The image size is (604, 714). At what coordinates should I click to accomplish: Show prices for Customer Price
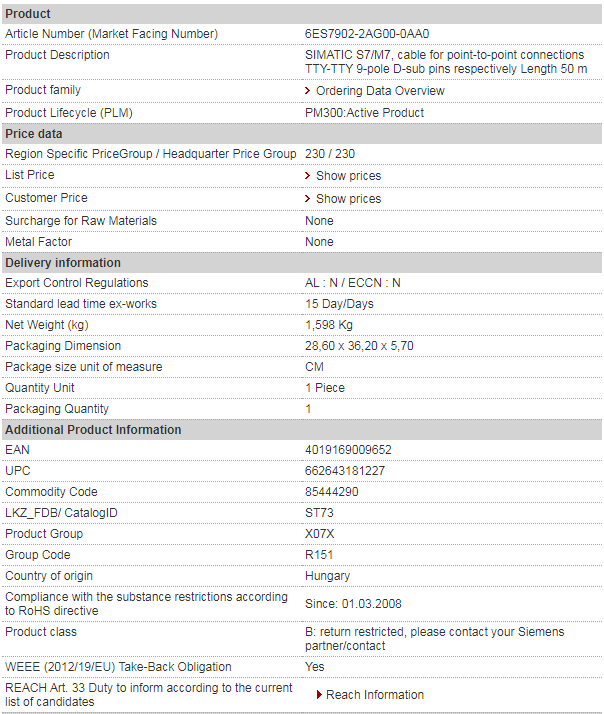[x=348, y=199]
